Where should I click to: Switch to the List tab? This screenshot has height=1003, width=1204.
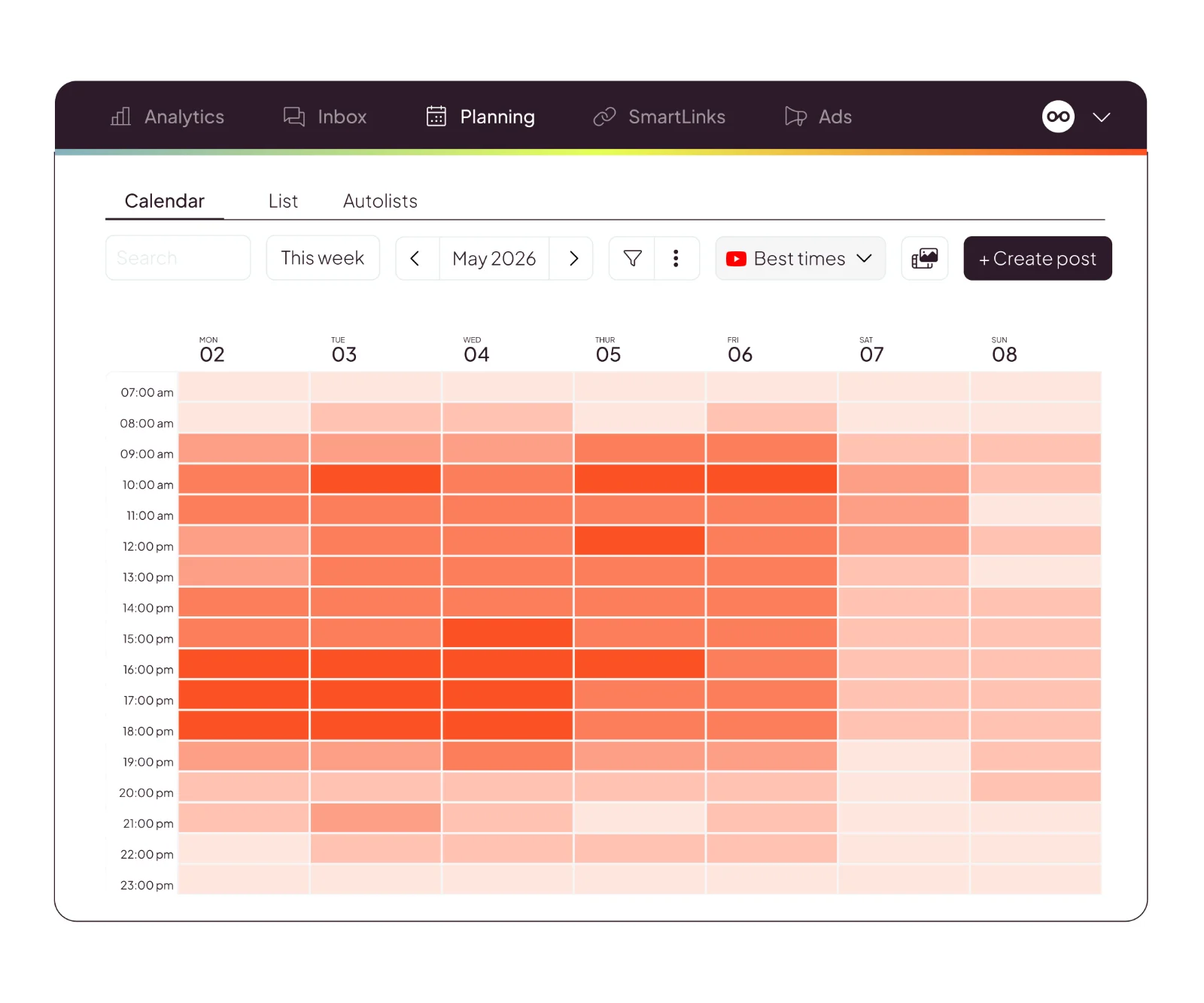coord(283,201)
